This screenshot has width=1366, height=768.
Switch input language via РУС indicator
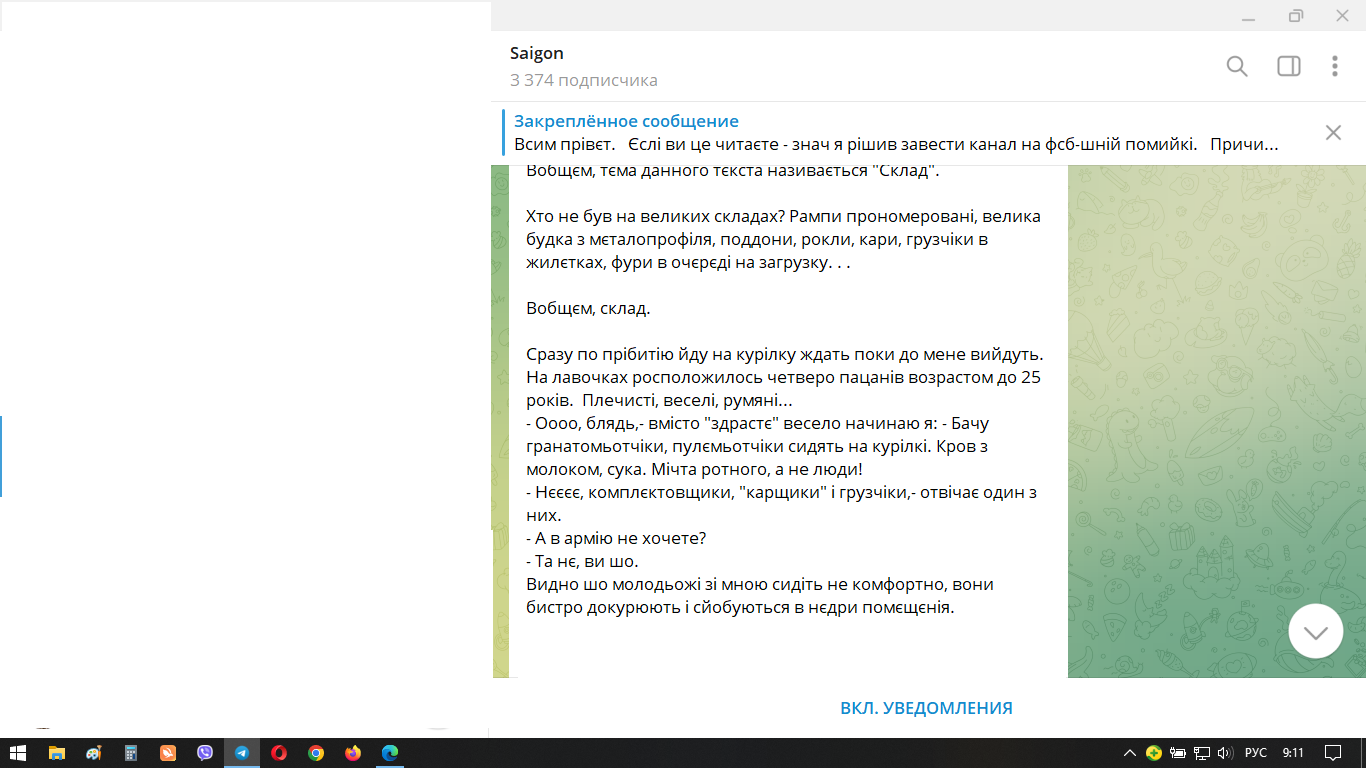click(1256, 753)
